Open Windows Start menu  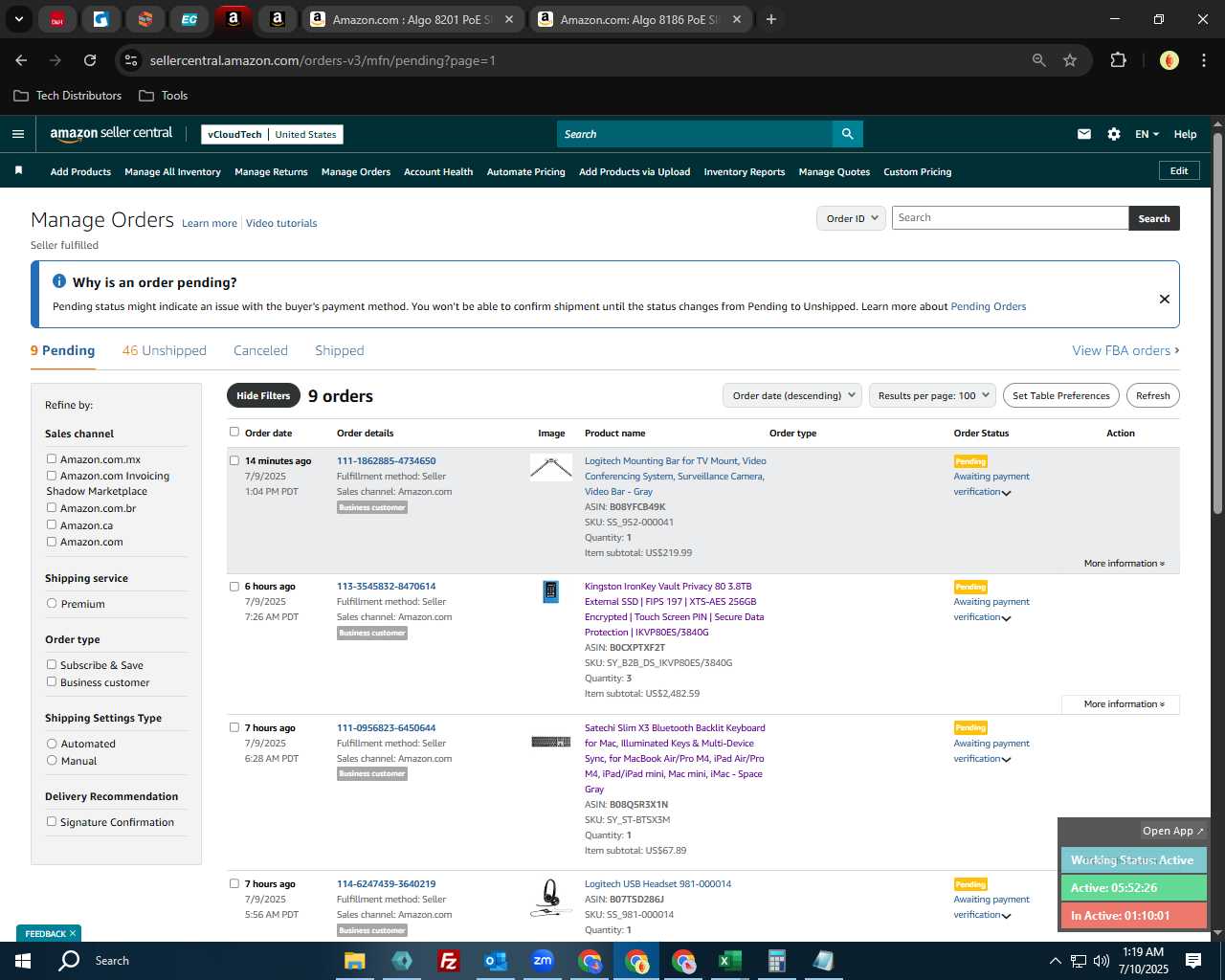23,961
